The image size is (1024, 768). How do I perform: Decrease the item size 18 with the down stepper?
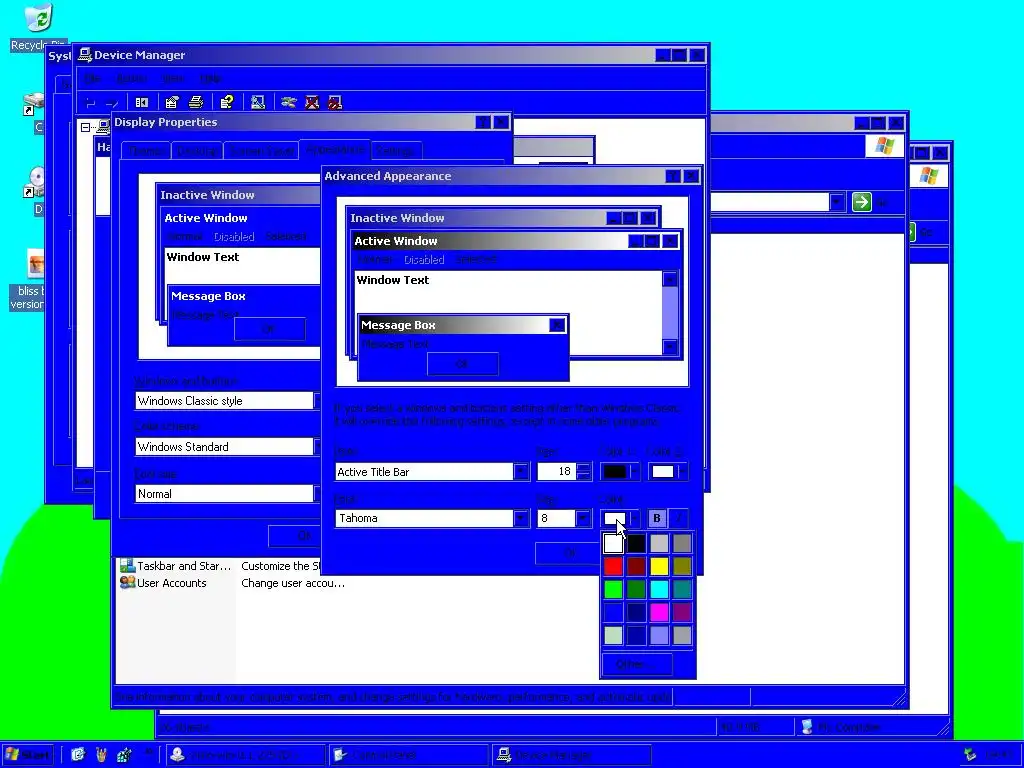coord(583,476)
